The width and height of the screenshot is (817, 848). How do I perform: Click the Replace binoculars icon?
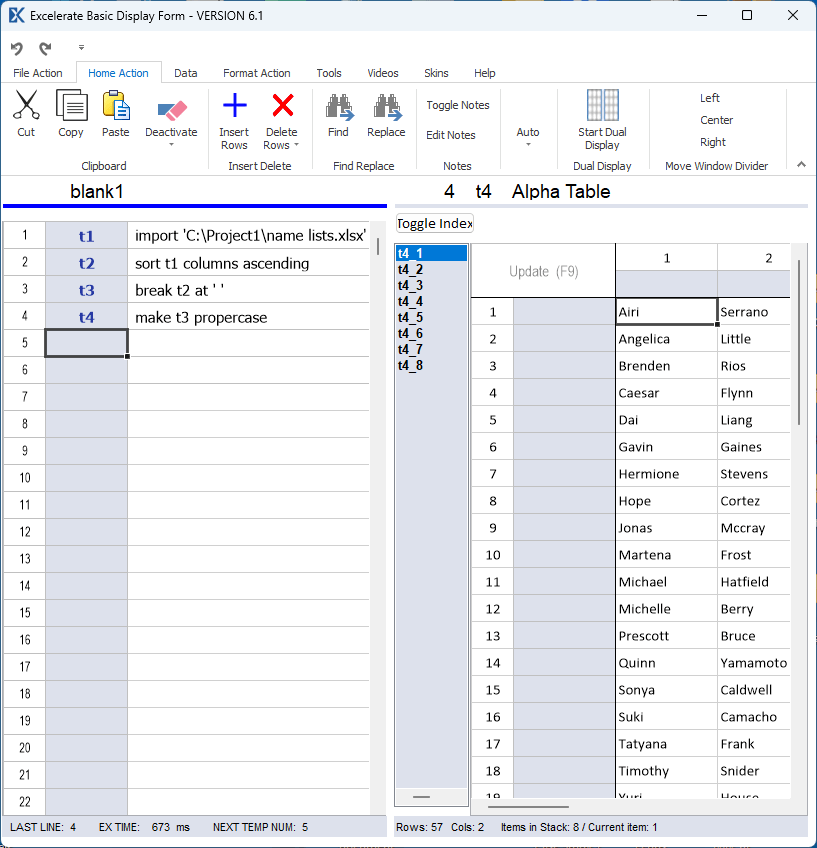pyautogui.click(x=386, y=106)
